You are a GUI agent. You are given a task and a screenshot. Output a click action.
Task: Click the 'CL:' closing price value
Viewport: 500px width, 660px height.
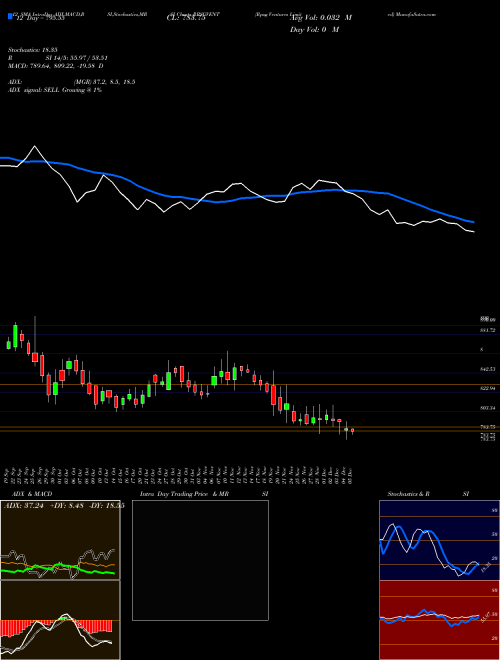[x=186, y=18]
